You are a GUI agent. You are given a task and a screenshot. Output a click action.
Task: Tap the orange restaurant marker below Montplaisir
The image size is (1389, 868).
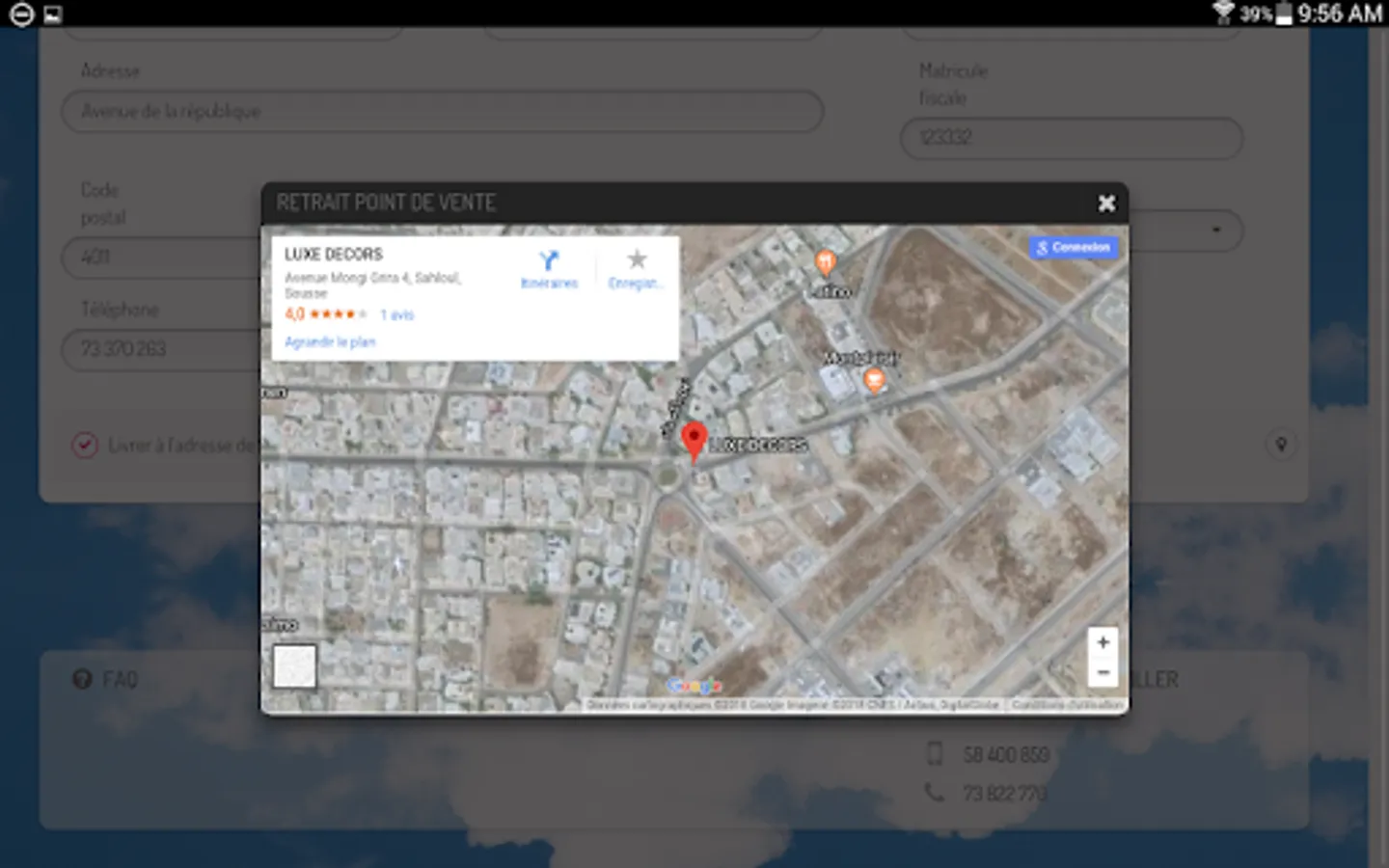(x=874, y=381)
